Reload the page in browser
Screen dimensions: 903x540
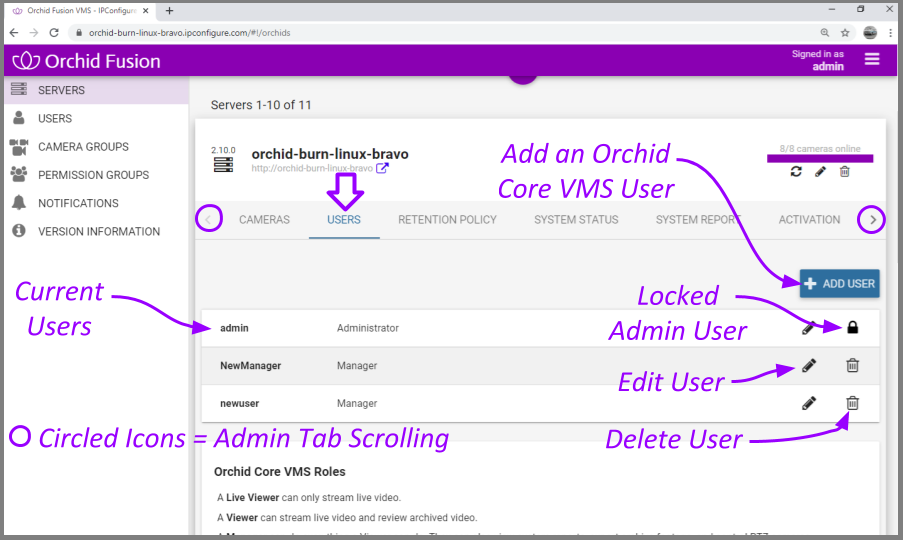click(x=54, y=33)
